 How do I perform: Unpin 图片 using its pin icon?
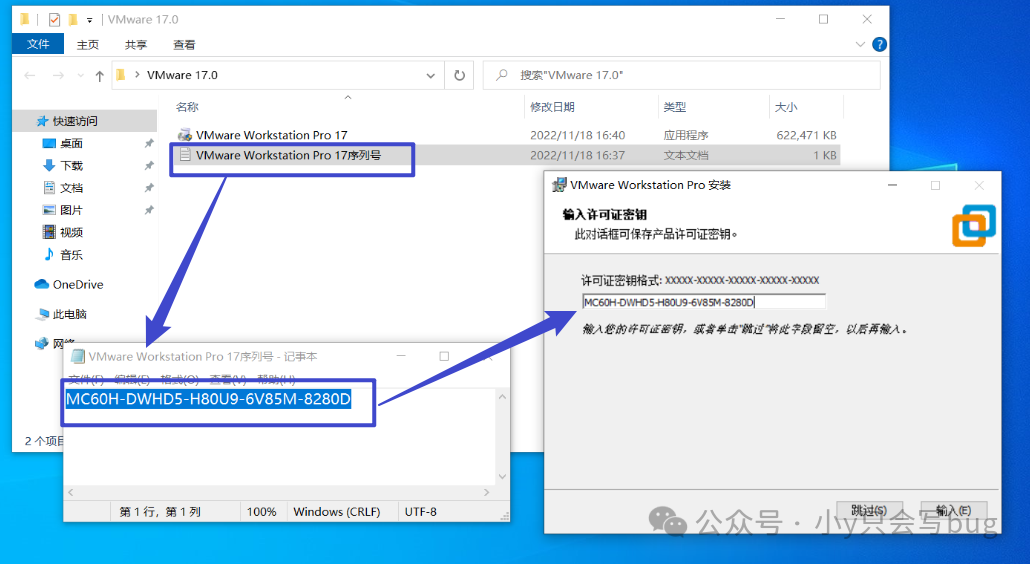pos(149,210)
